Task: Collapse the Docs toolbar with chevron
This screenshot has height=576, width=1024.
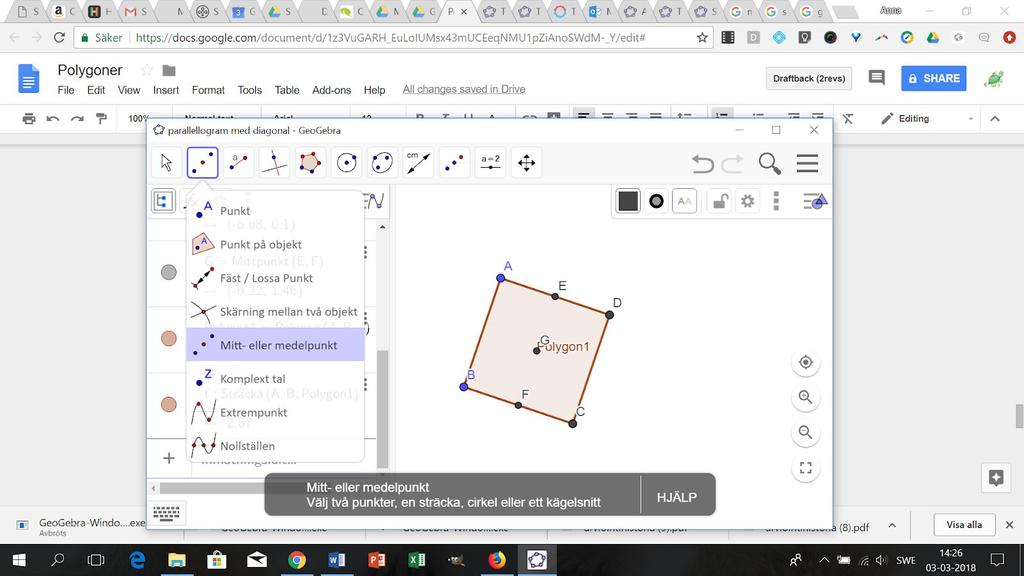Action: coord(995,119)
